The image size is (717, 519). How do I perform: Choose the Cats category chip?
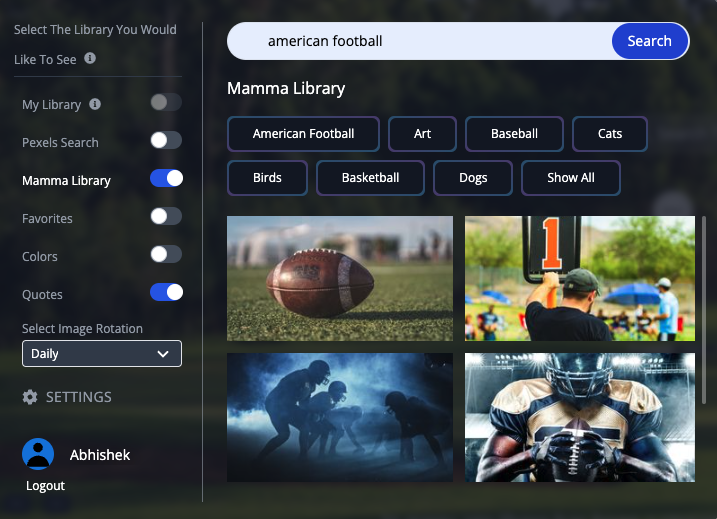pos(610,134)
